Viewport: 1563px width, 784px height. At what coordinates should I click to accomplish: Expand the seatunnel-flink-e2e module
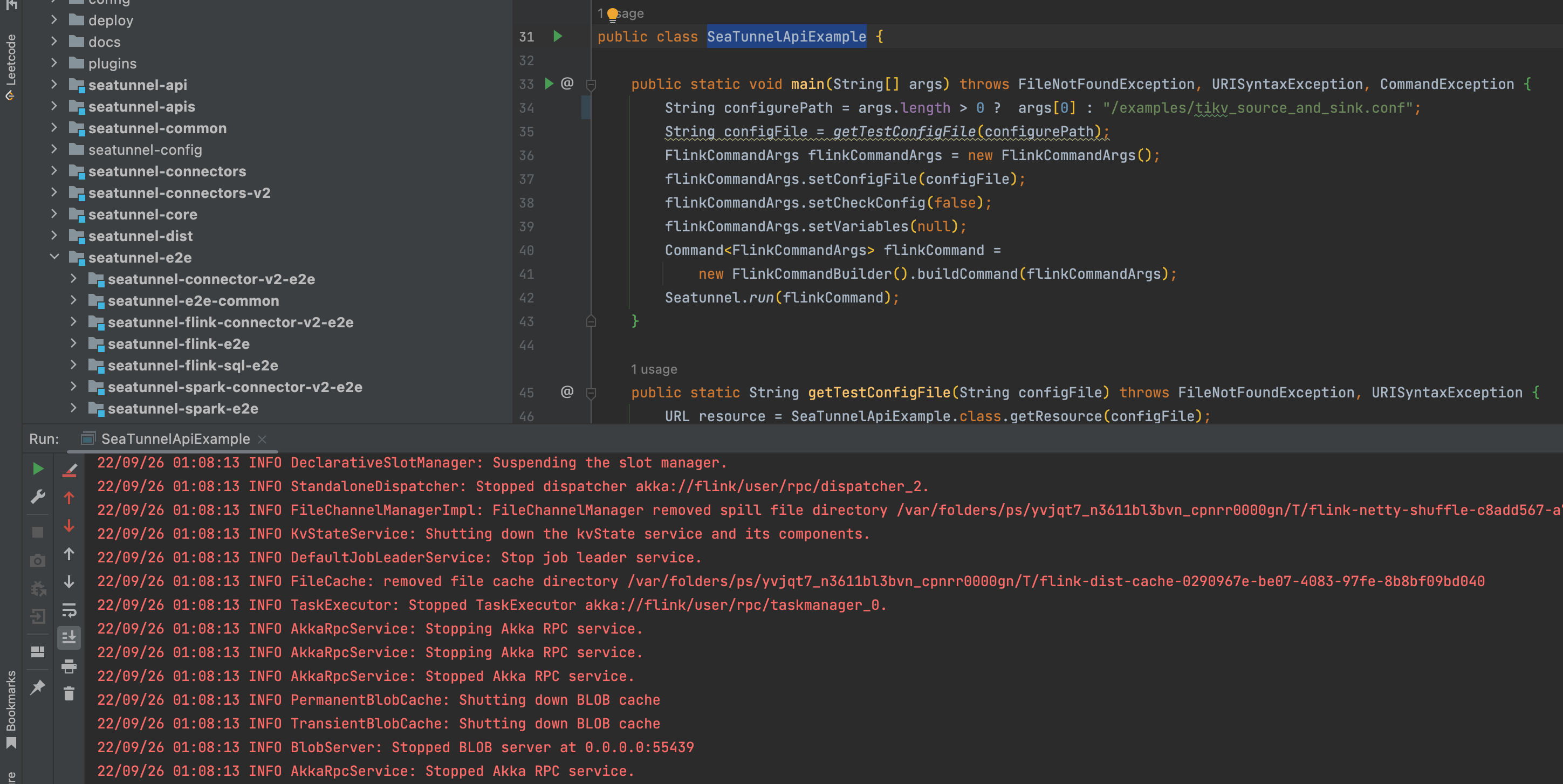(x=73, y=343)
